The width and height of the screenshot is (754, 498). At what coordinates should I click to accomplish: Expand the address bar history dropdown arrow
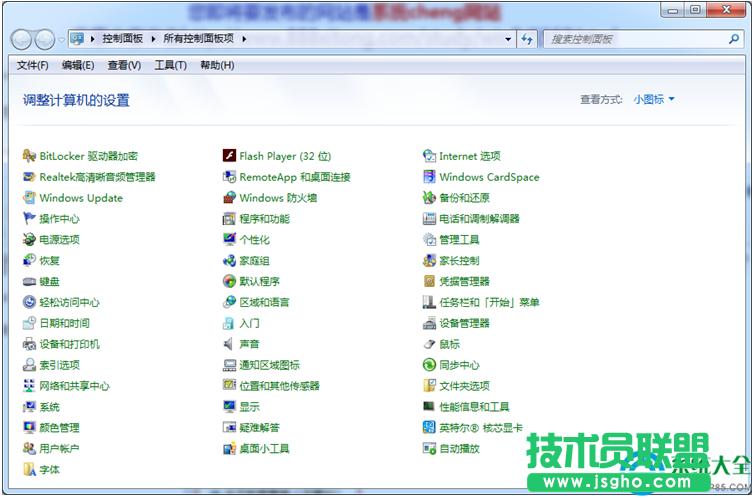[x=508, y=39]
